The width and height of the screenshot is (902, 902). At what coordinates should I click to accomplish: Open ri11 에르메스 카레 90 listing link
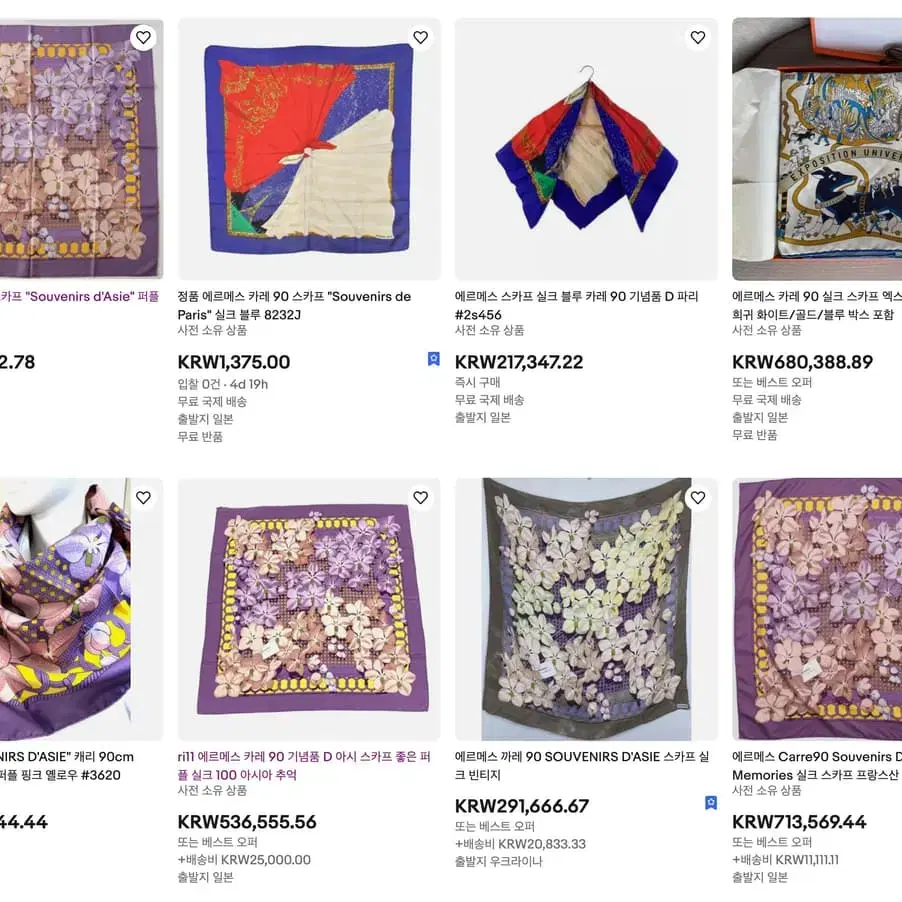304,766
